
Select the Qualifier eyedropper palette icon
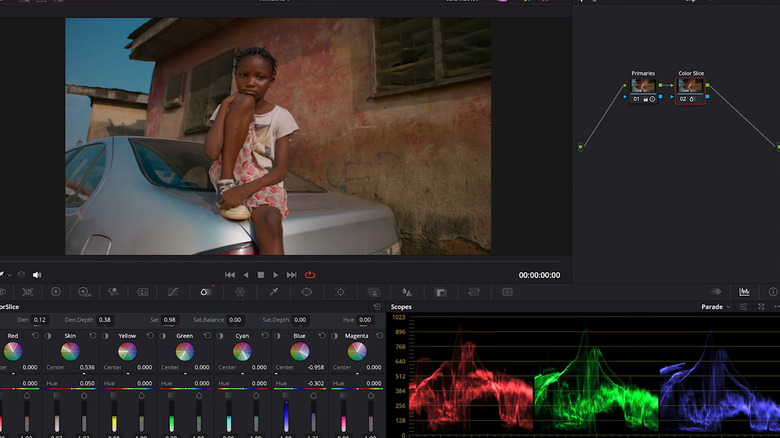(273, 292)
